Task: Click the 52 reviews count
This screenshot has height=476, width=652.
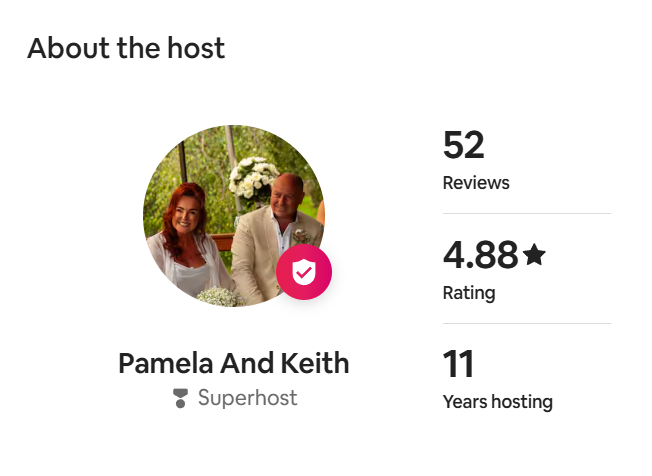Action: point(463,146)
